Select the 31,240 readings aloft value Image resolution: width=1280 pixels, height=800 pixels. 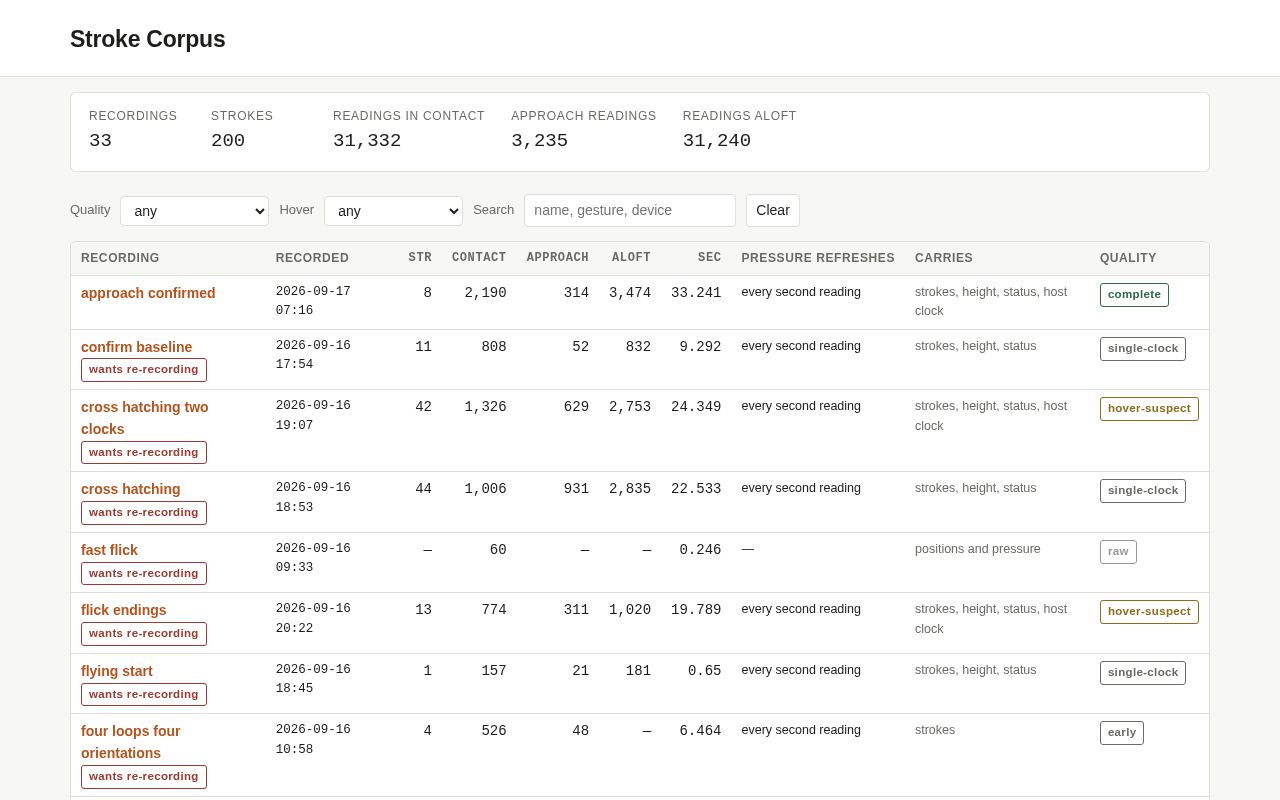pyautogui.click(x=717, y=141)
